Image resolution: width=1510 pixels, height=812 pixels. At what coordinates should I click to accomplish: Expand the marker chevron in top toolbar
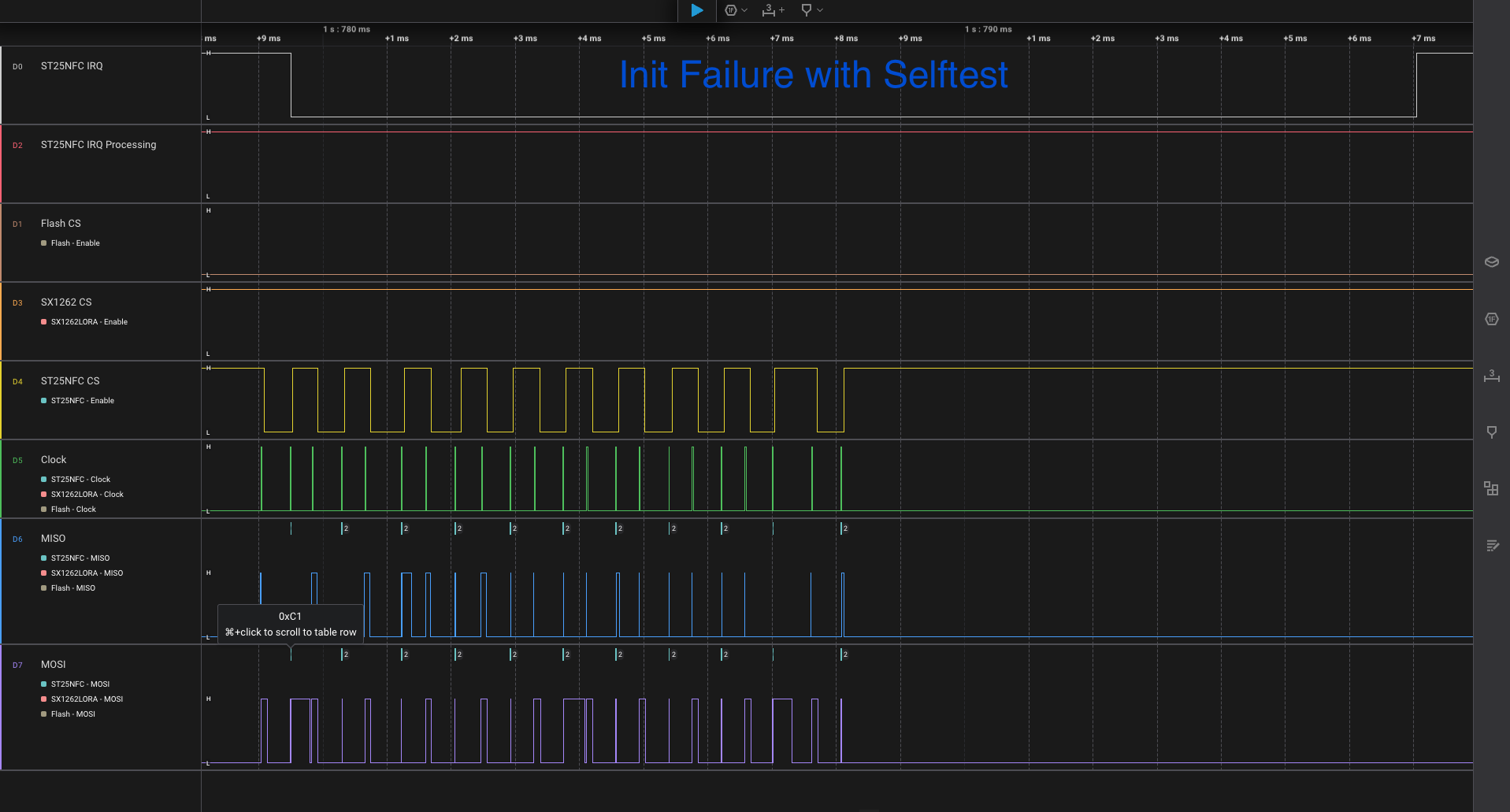[820, 10]
